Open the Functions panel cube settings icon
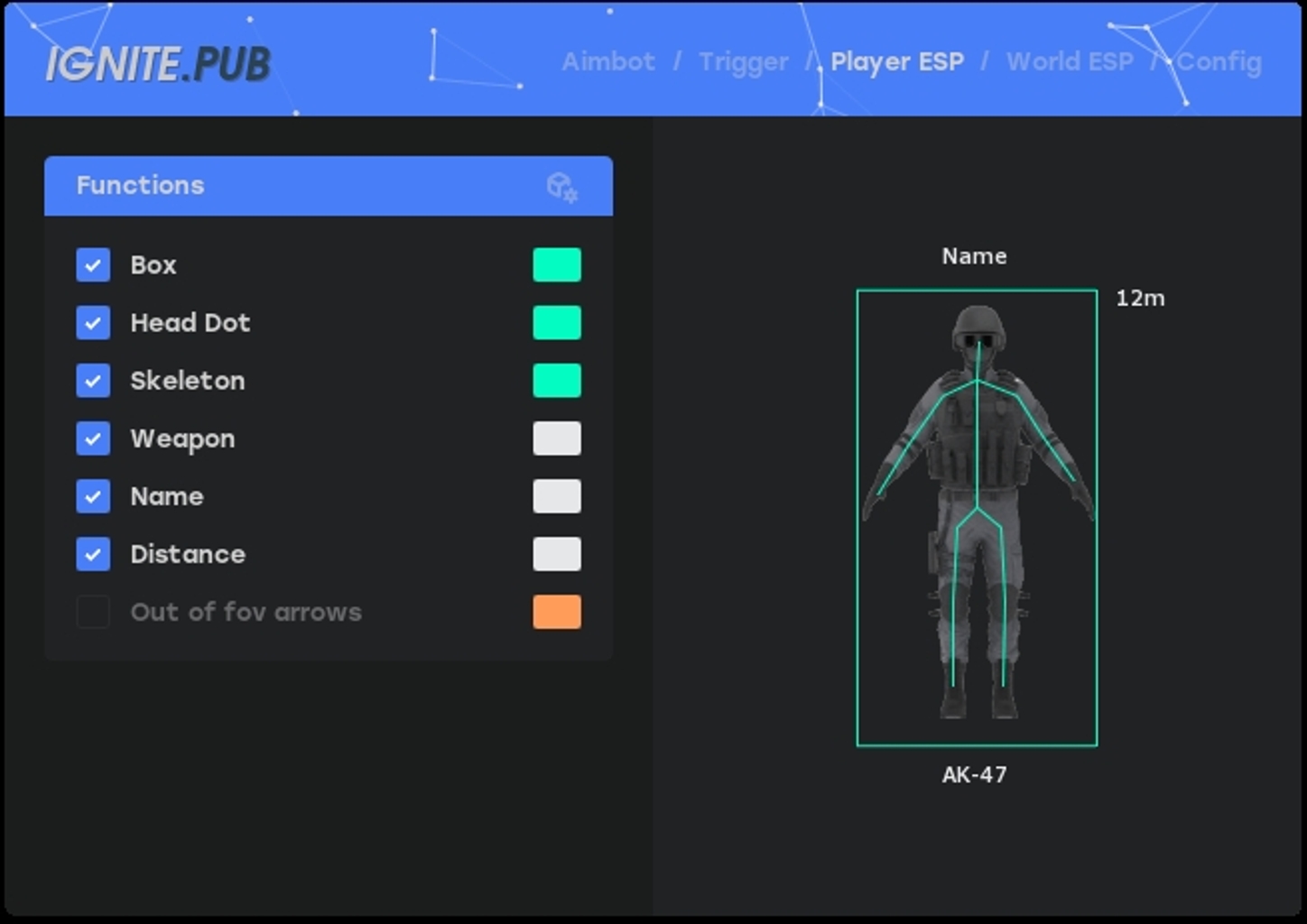The width and height of the screenshot is (1307, 924). pyautogui.click(x=561, y=187)
